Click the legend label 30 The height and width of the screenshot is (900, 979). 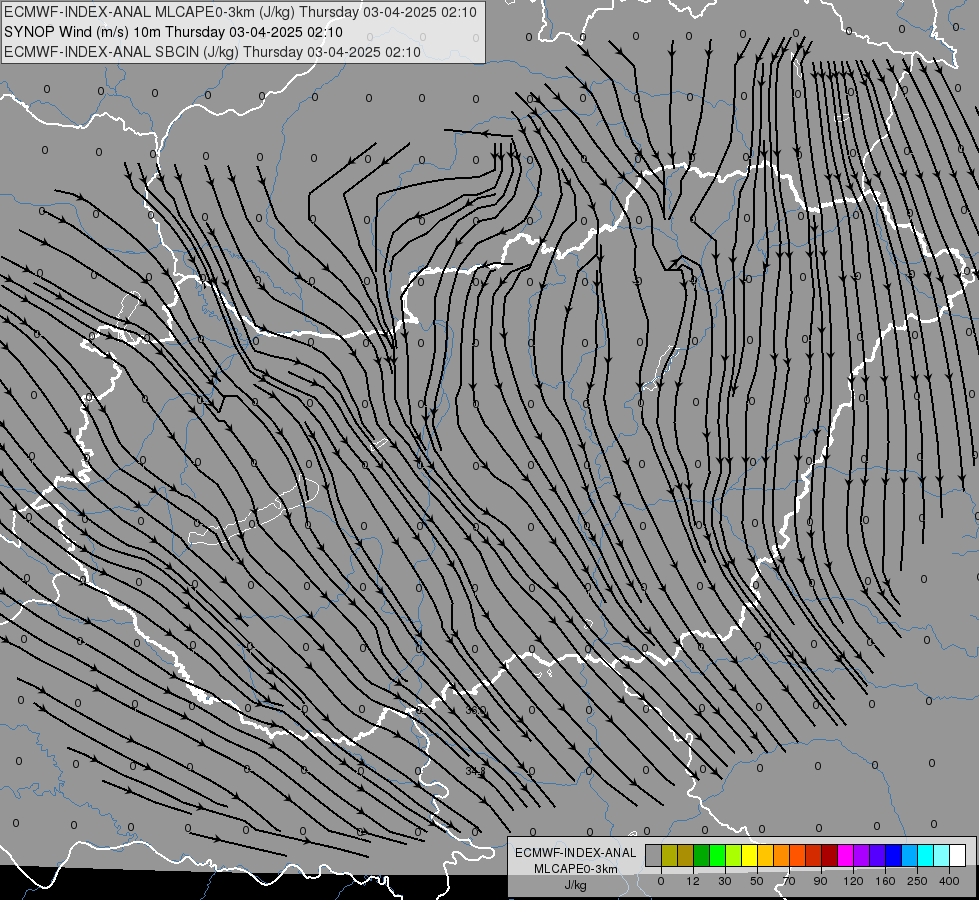pos(725,881)
